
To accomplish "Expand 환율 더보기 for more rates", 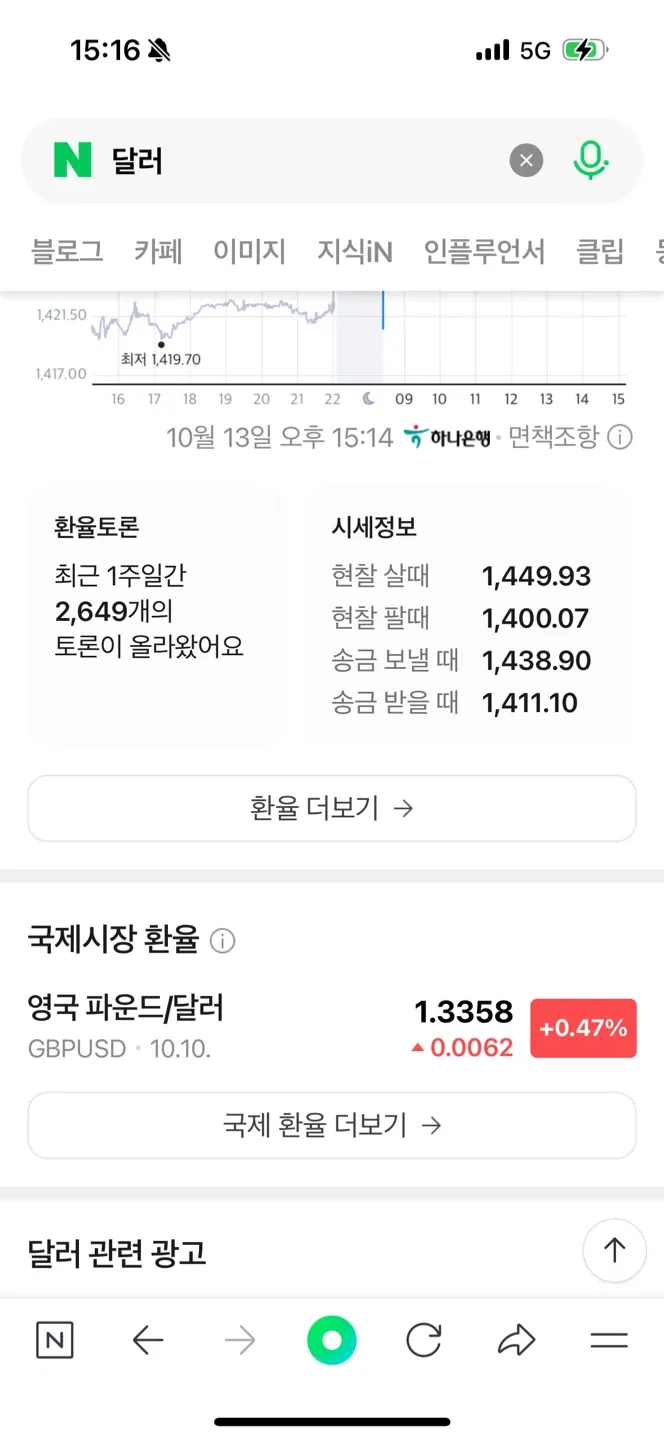I will [x=331, y=808].
